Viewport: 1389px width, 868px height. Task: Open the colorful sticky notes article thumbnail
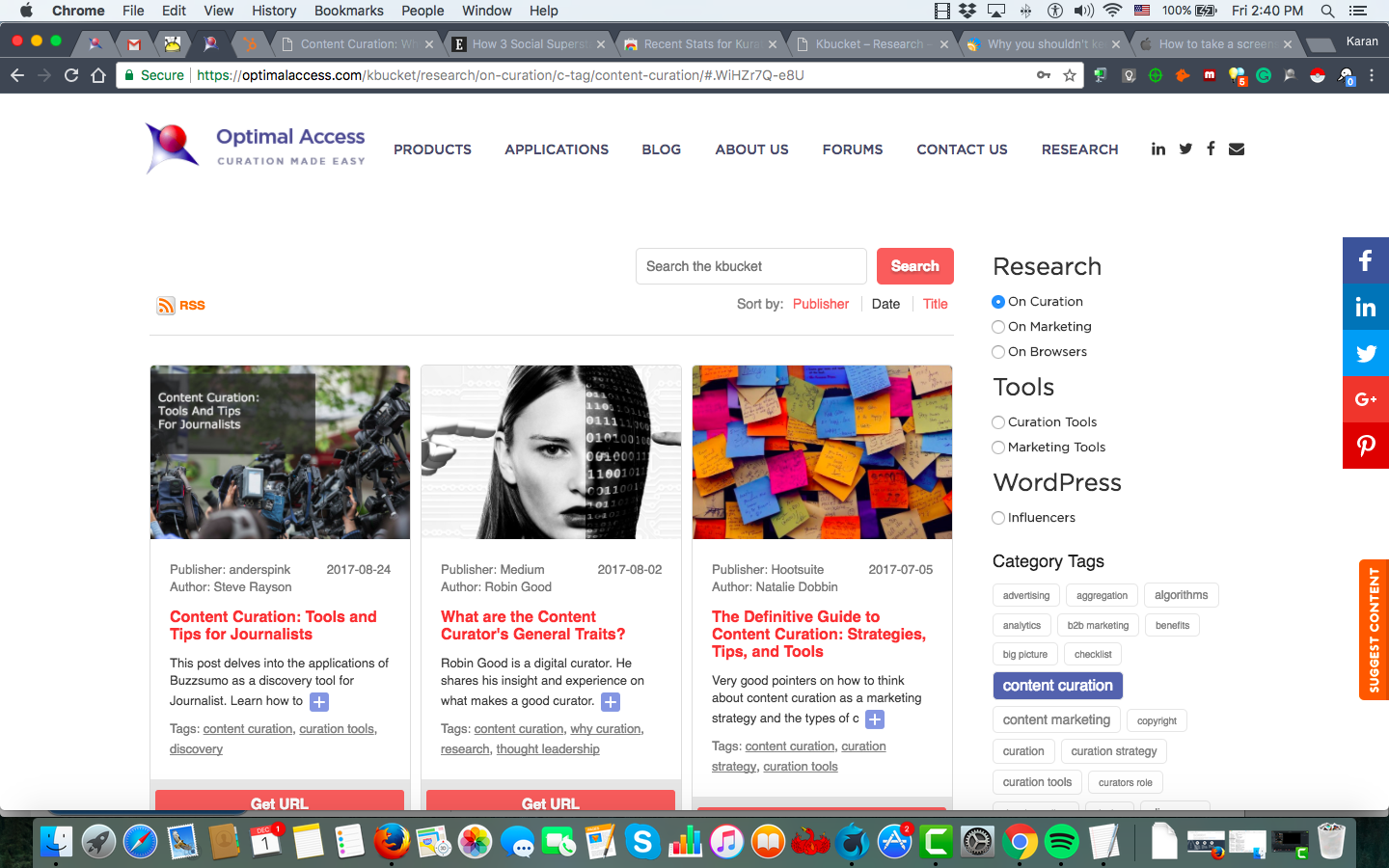pyautogui.click(x=822, y=451)
